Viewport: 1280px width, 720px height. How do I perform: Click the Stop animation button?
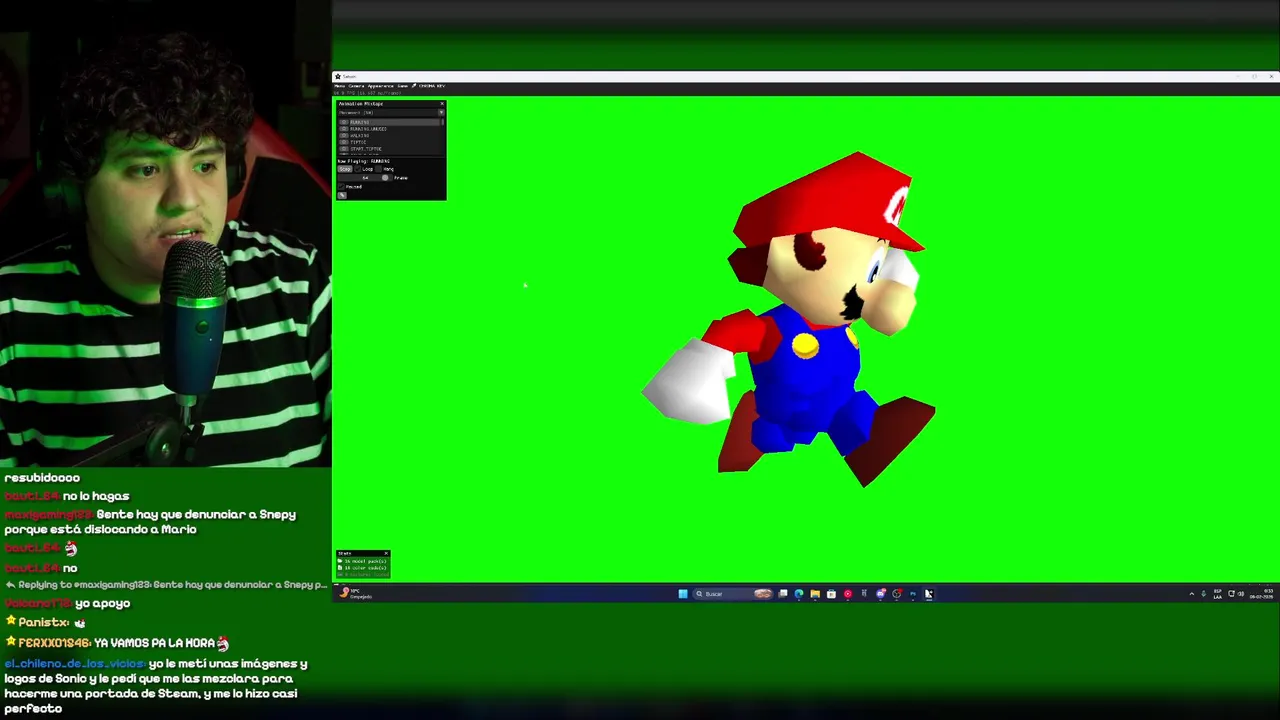tap(345, 169)
